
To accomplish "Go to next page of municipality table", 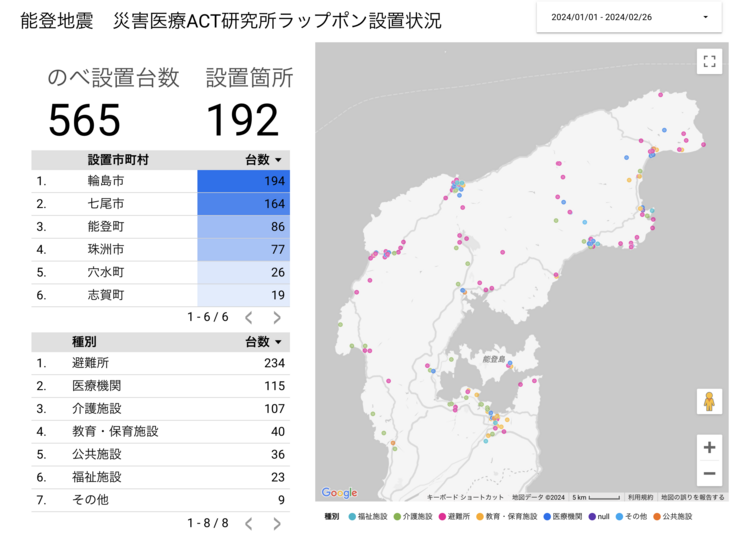I will pyautogui.click(x=277, y=318).
